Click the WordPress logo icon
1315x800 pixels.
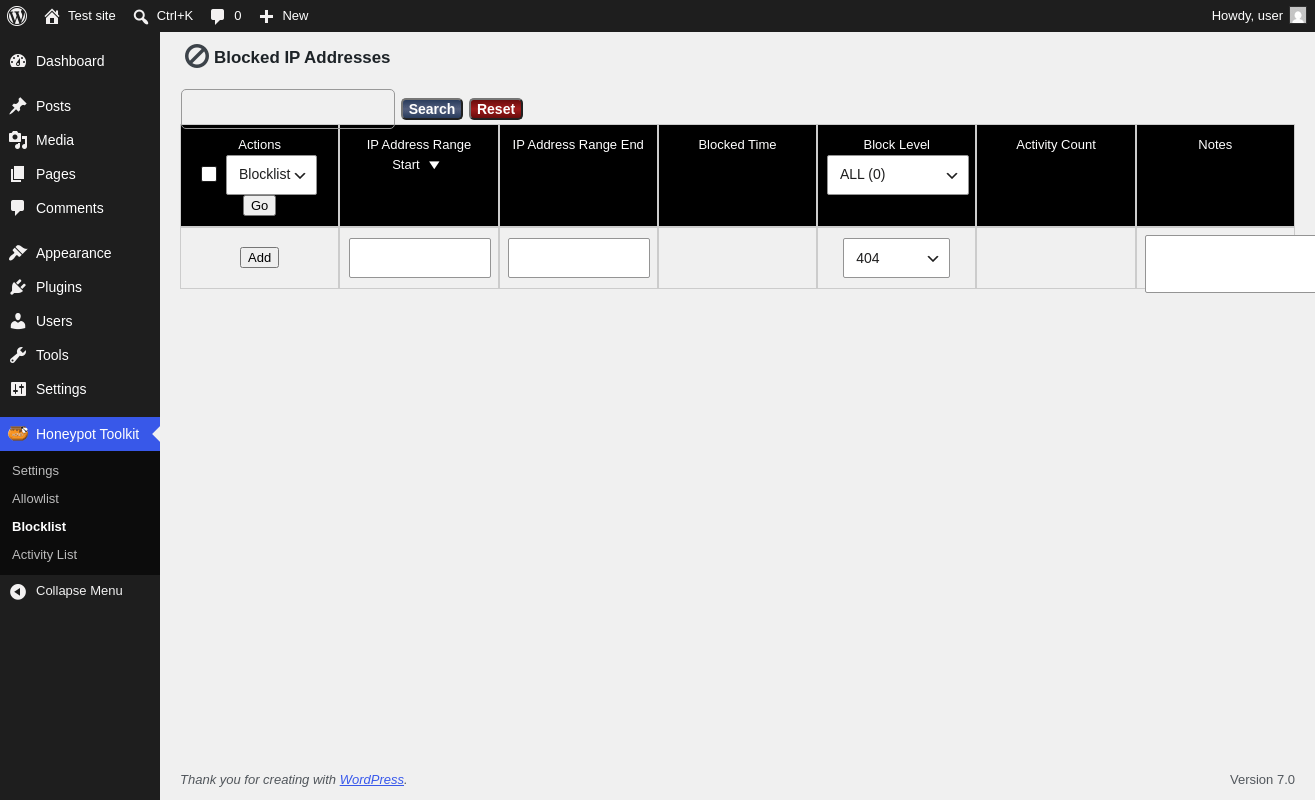(17, 16)
